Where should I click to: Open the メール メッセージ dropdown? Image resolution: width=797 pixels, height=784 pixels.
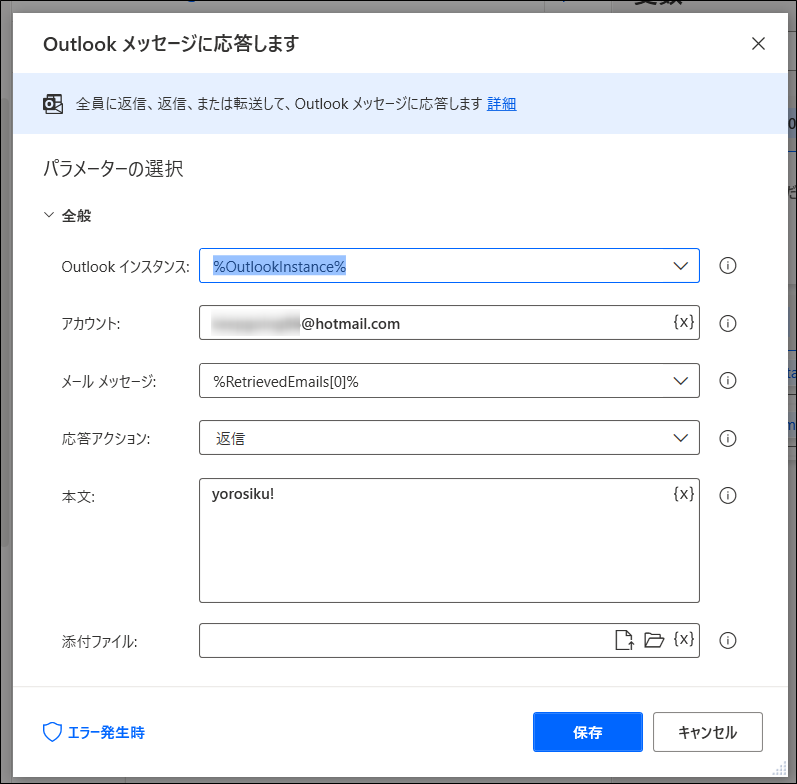(680, 381)
